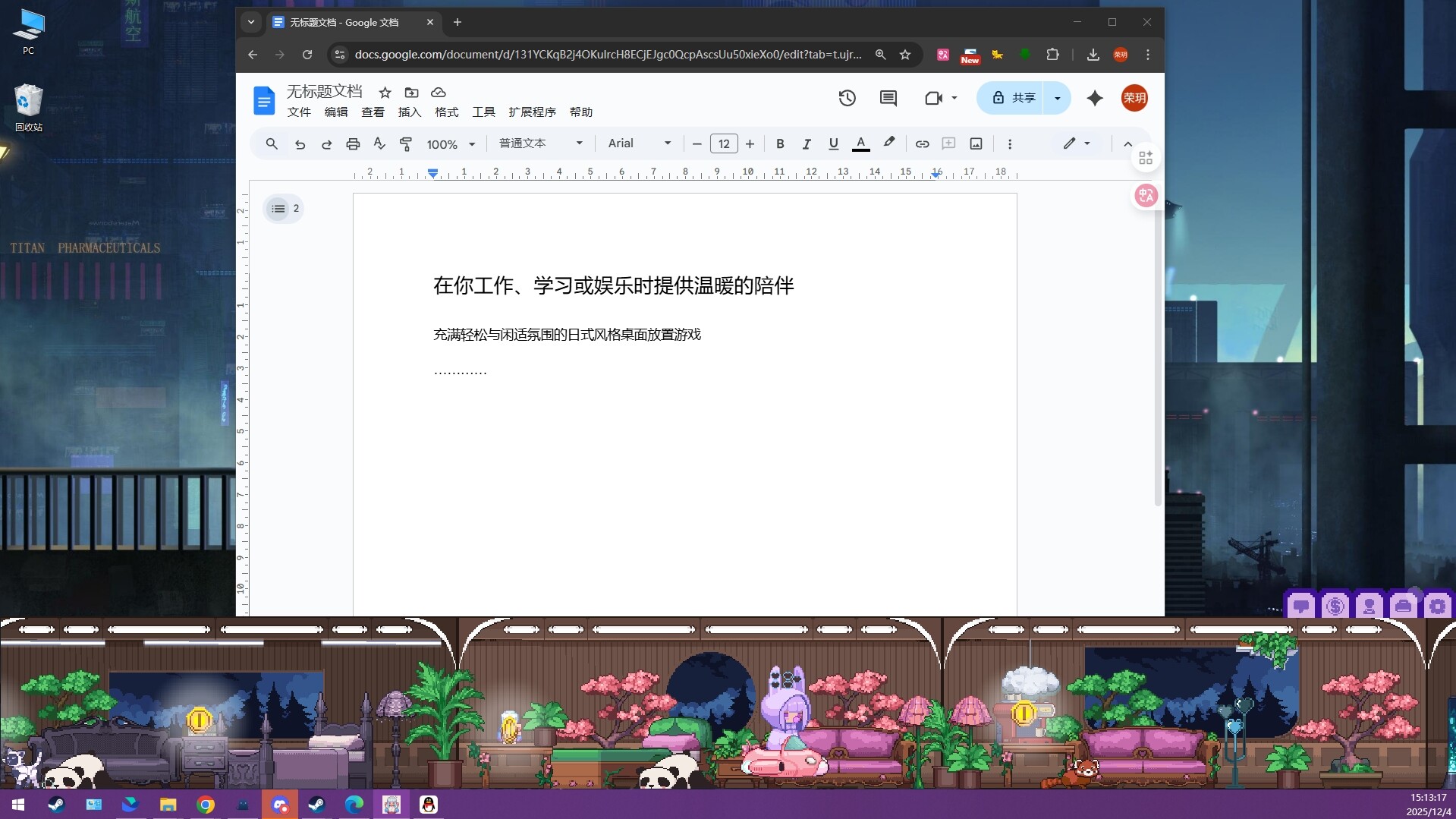Insert an image from toolbar
1456x819 pixels.
point(976,143)
